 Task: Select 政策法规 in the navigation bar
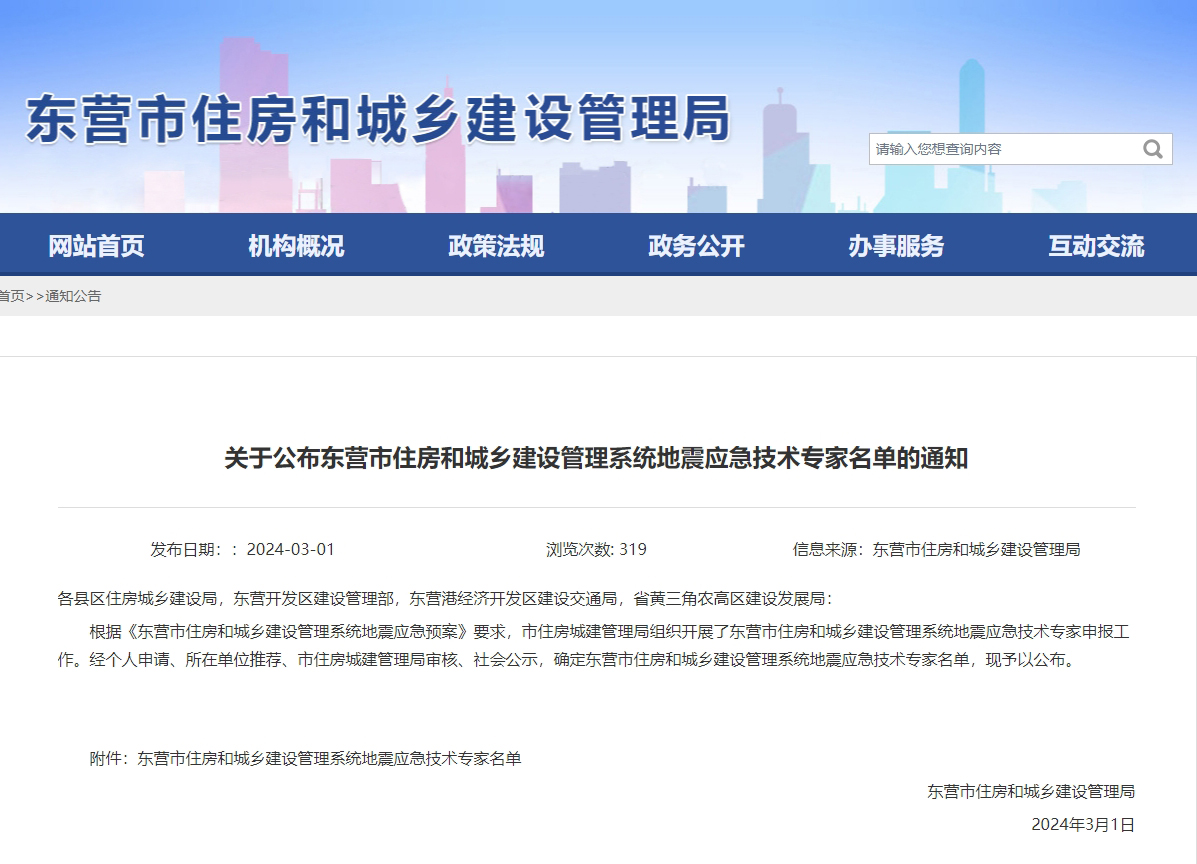pos(496,245)
